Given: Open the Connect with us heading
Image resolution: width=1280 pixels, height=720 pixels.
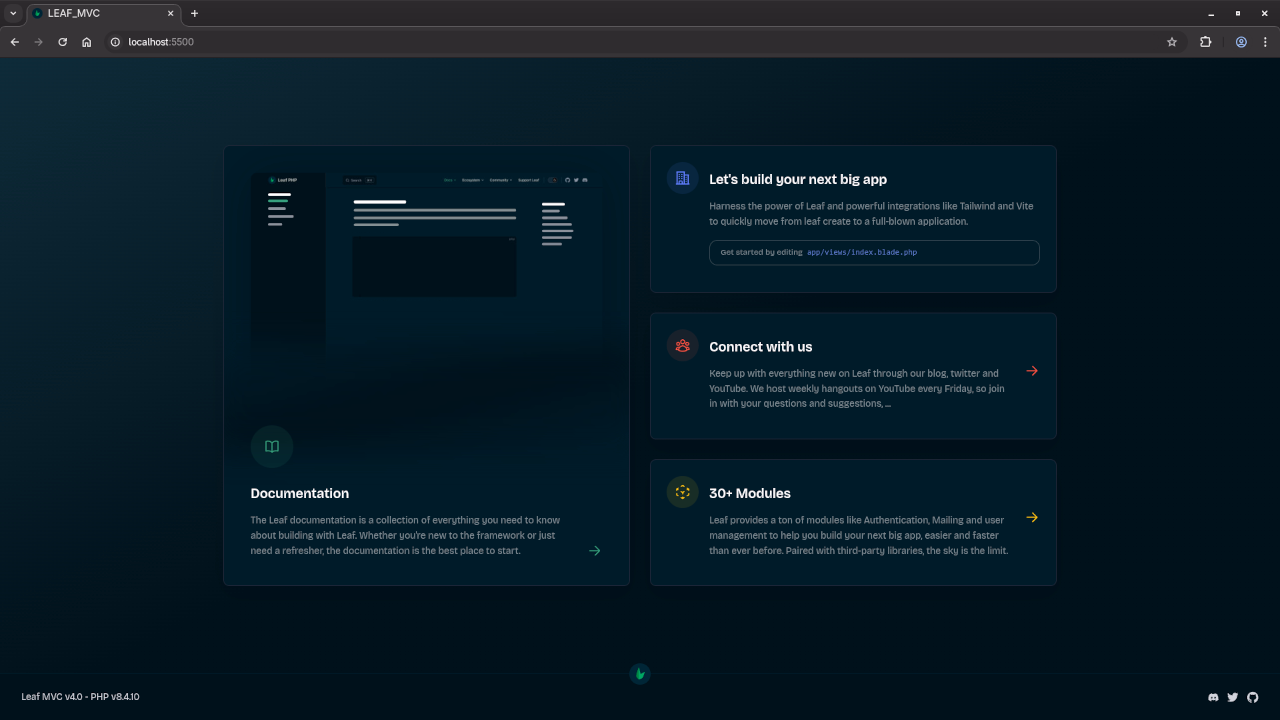Looking at the screenshot, I should point(761,347).
